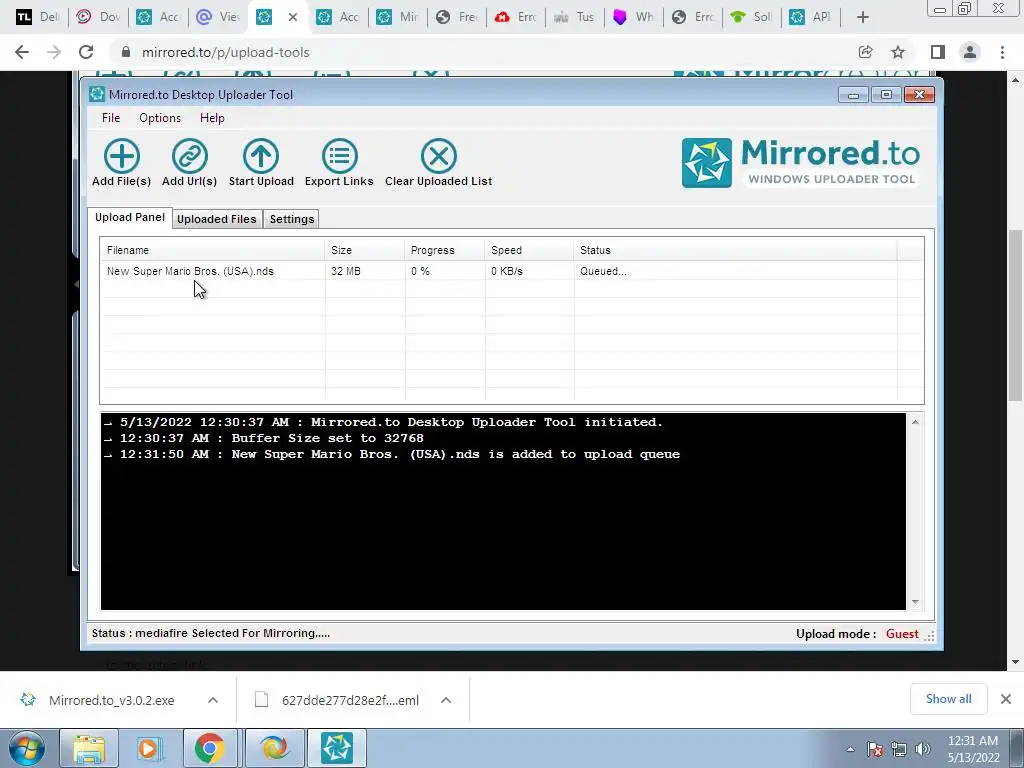The width and height of the screenshot is (1024, 768).
Task: Click the log scrollbar up arrow
Action: (915, 422)
